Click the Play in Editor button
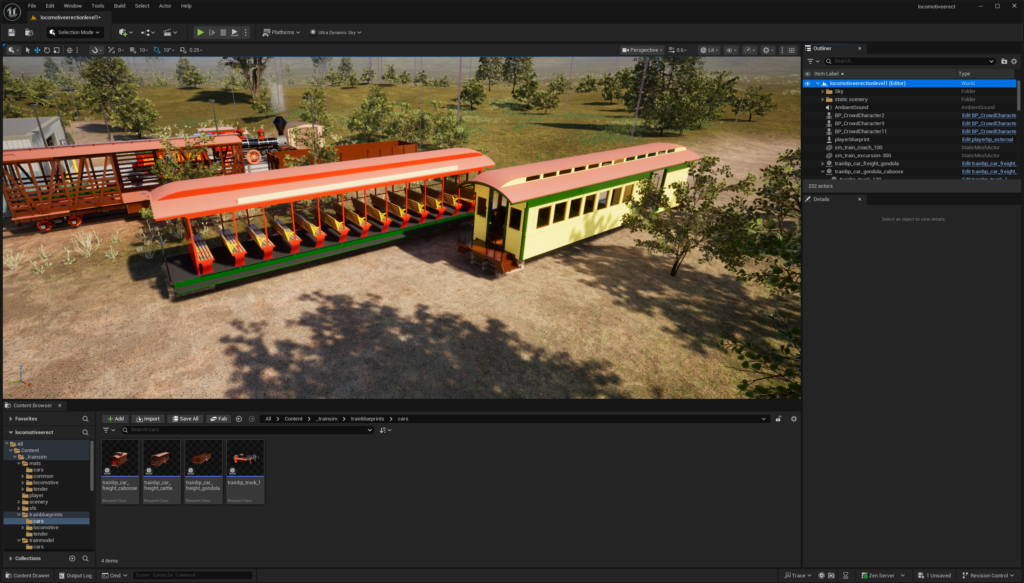Screen dimensions: 1024x583 pos(200,32)
